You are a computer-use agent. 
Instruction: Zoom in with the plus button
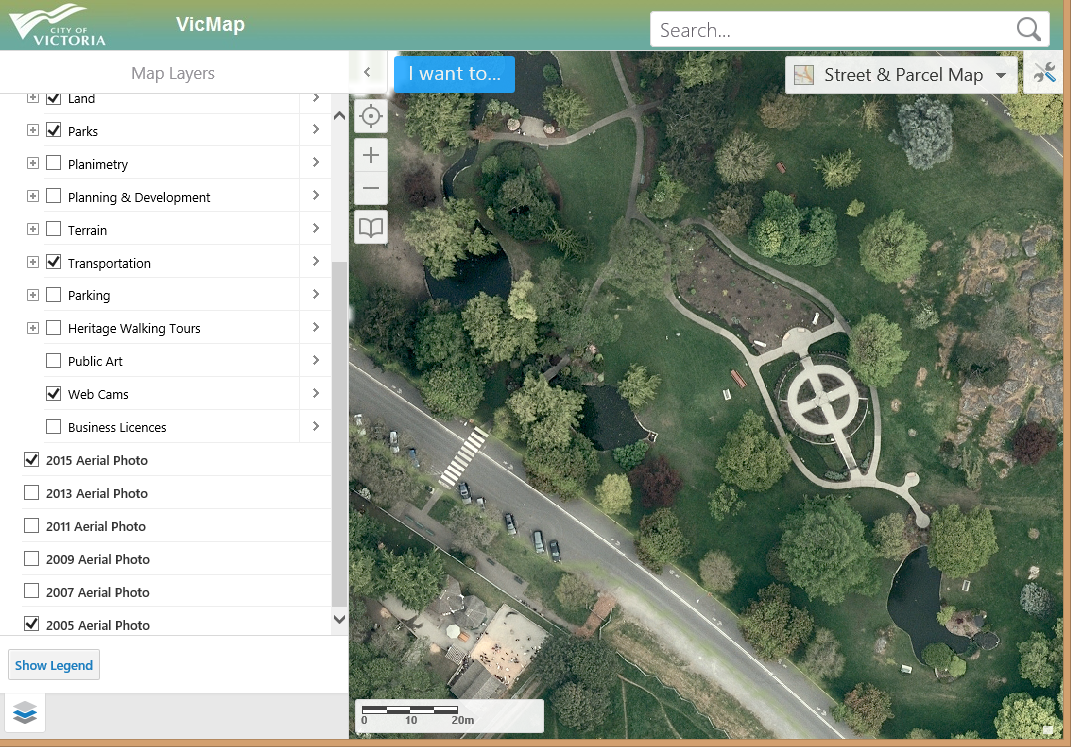tap(371, 155)
